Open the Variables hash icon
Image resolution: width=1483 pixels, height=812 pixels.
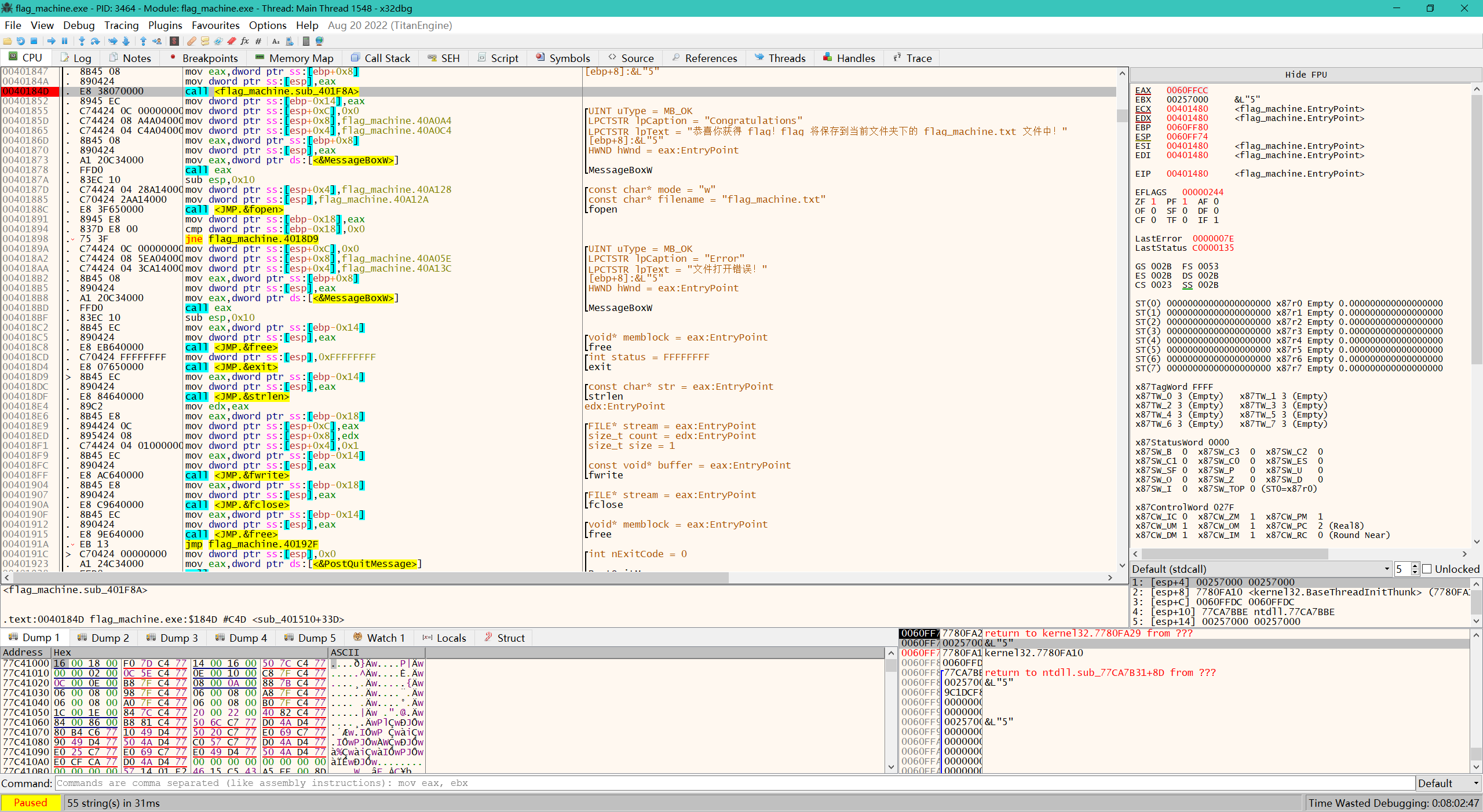coord(258,41)
